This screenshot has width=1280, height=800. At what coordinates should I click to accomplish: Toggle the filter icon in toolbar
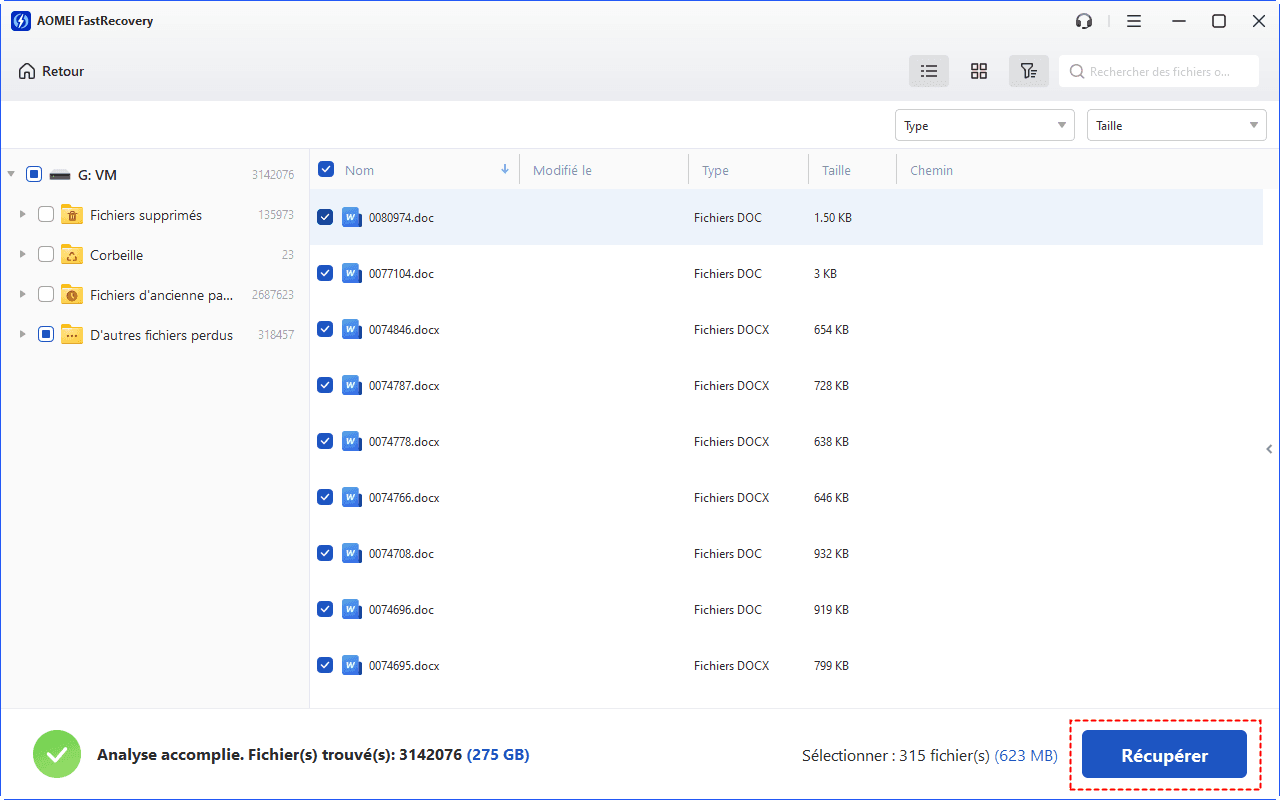click(1028, 71)
